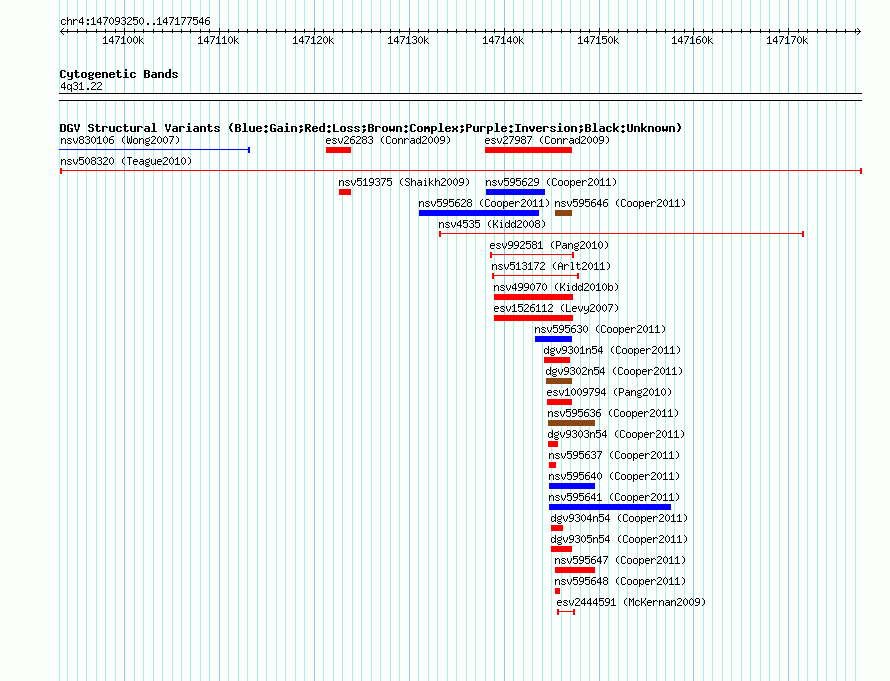Click esv1009794 (Pang2010) label
Screen dimensions: 890x681
tap(609, 392)
